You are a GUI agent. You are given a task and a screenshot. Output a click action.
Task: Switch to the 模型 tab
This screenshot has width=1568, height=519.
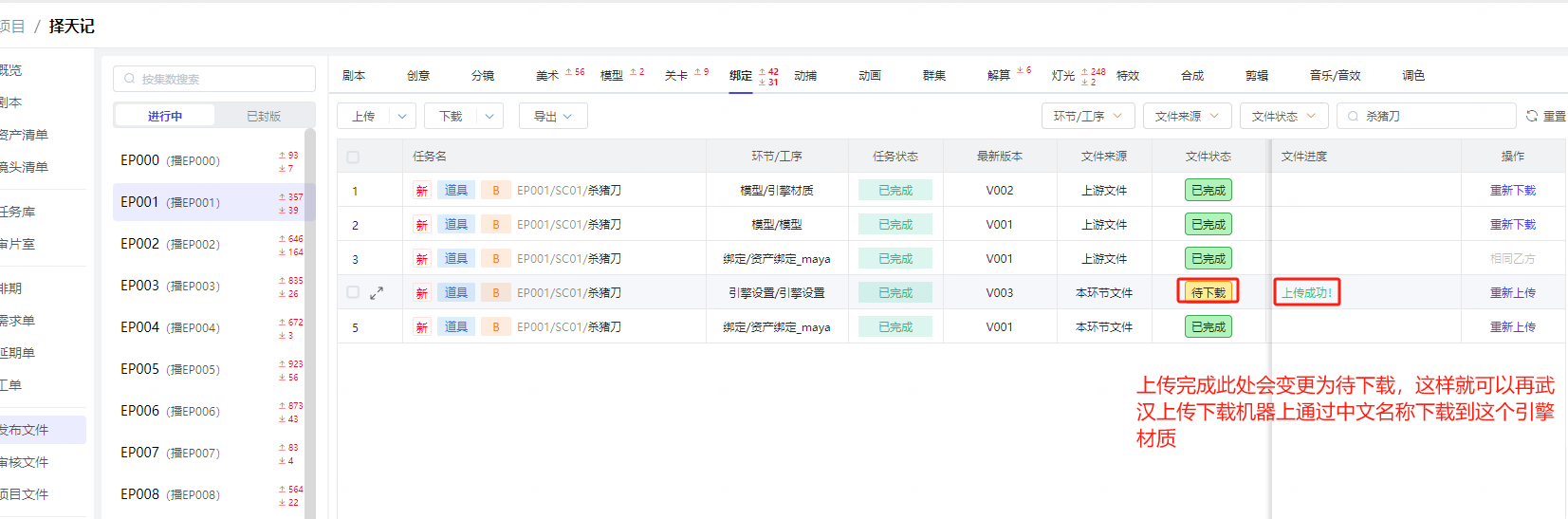(x=612, y=76)
